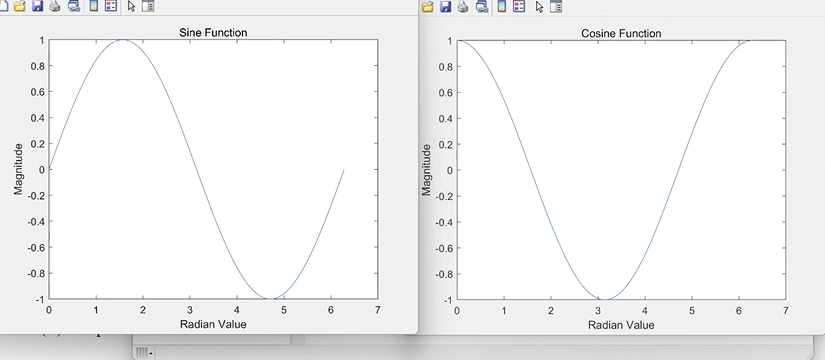Screen dimensions: 825x360
Task: Toggle Insert Legend in Sine figure
Action: (x=111, y=6)
